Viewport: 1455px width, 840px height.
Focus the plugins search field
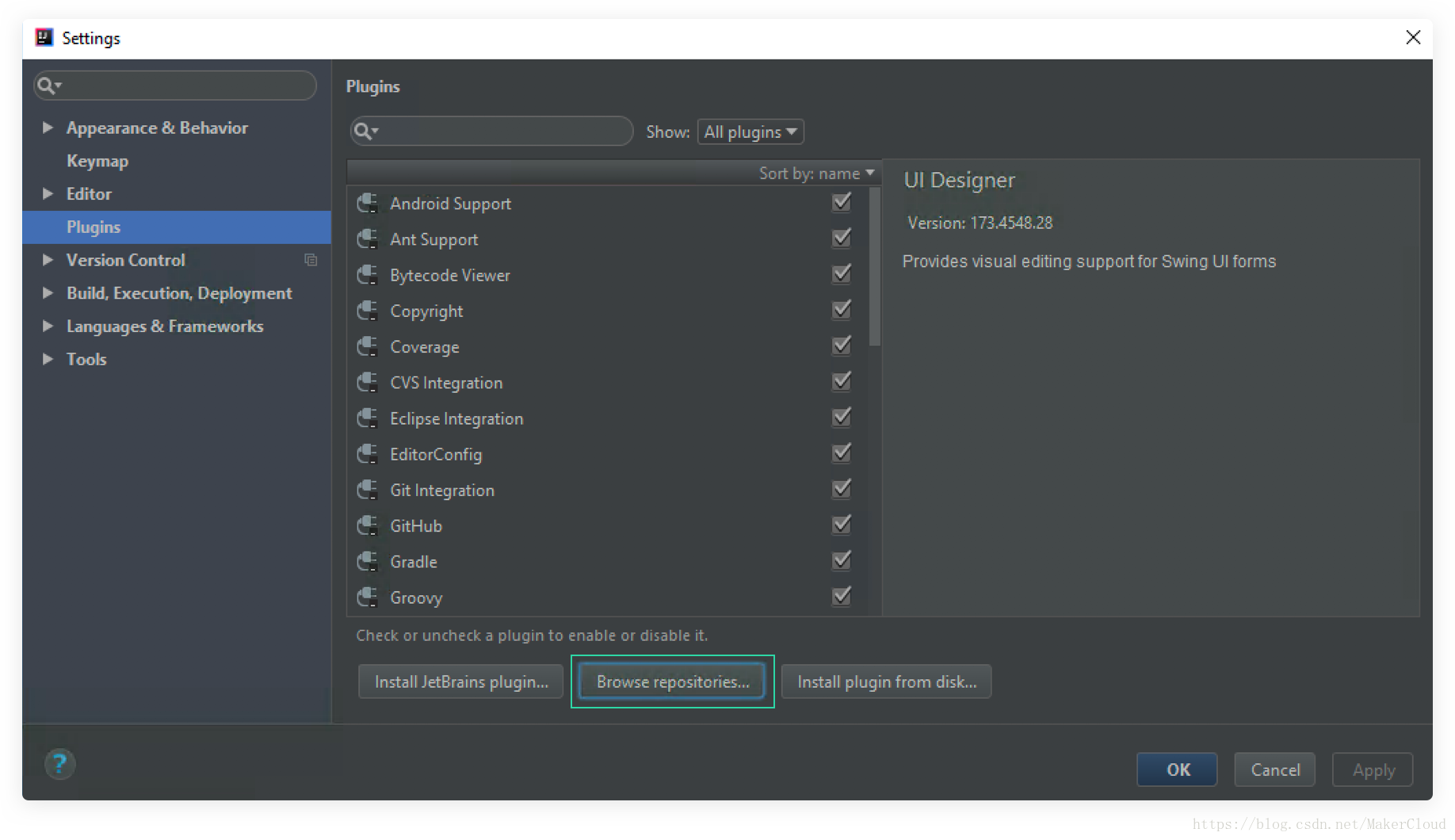pos(491,131)
